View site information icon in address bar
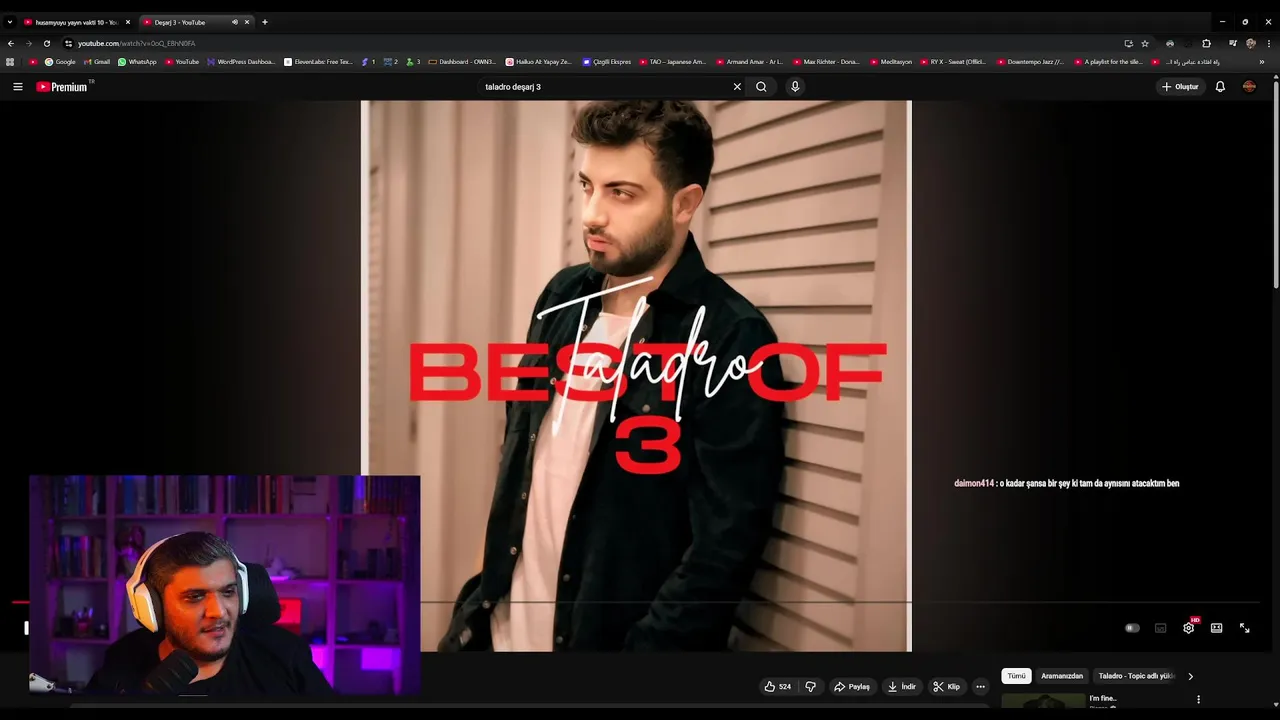 point(68,43)
